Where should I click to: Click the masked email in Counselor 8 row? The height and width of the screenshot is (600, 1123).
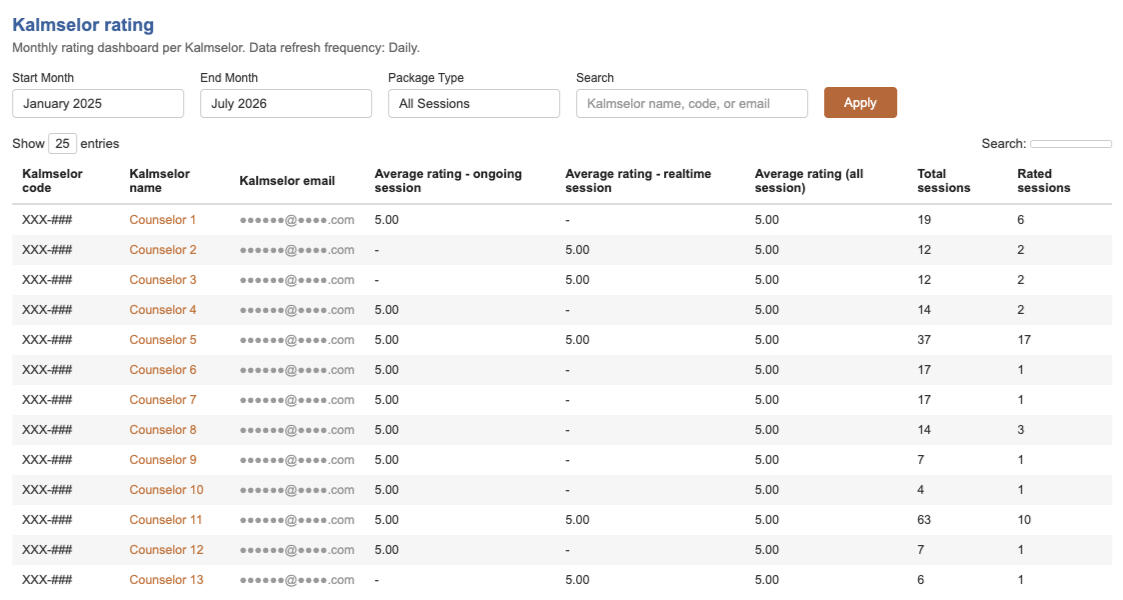pyautogui.click(x=297, y=430)
